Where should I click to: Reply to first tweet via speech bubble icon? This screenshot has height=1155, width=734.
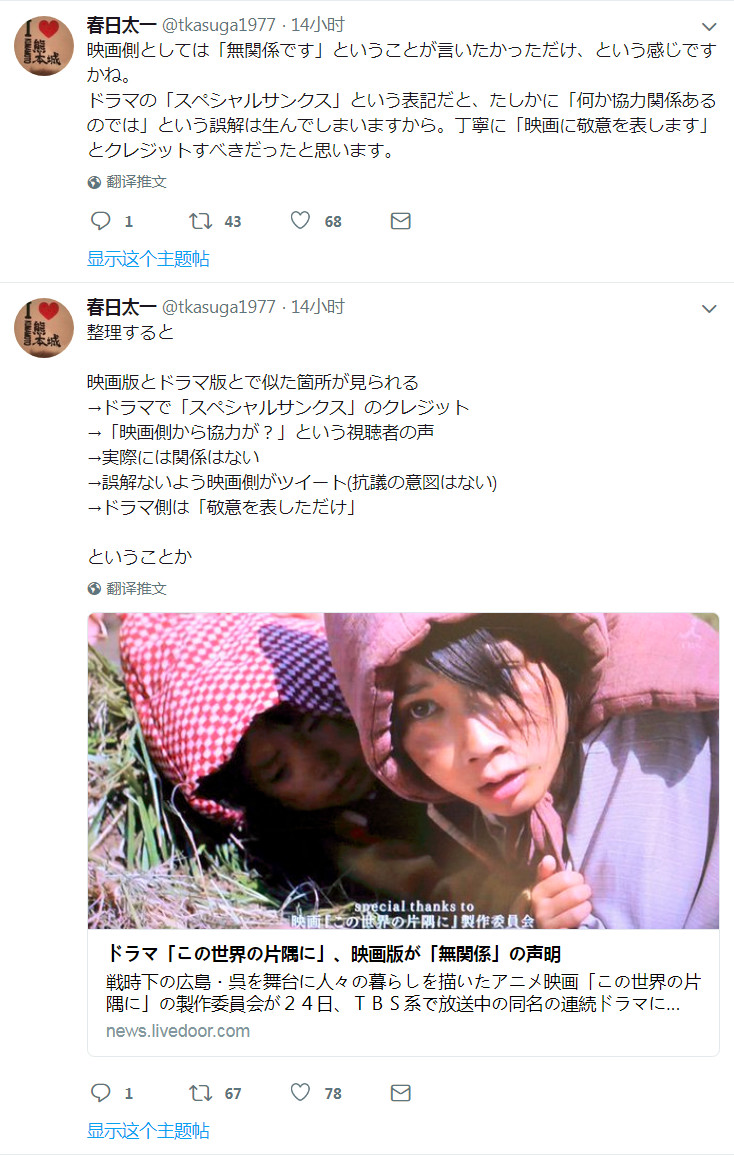click(x=100, y=221)
